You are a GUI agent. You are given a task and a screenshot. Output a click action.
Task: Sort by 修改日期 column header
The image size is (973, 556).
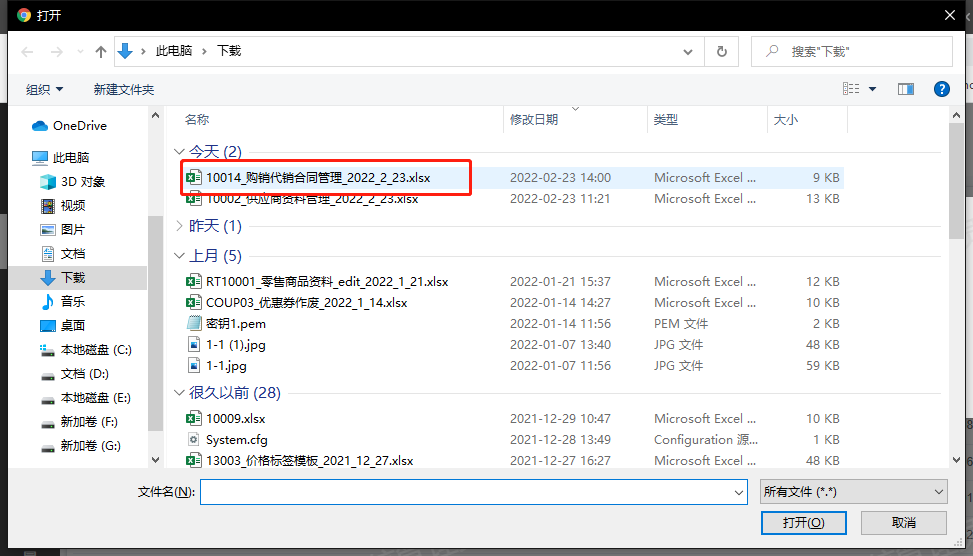534,120
